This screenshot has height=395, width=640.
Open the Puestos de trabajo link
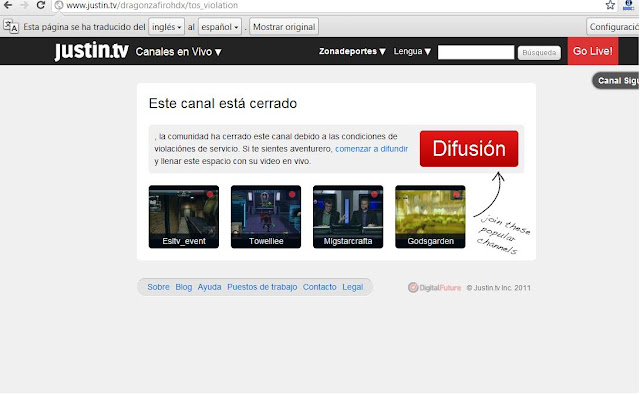[x=262, y=287]
